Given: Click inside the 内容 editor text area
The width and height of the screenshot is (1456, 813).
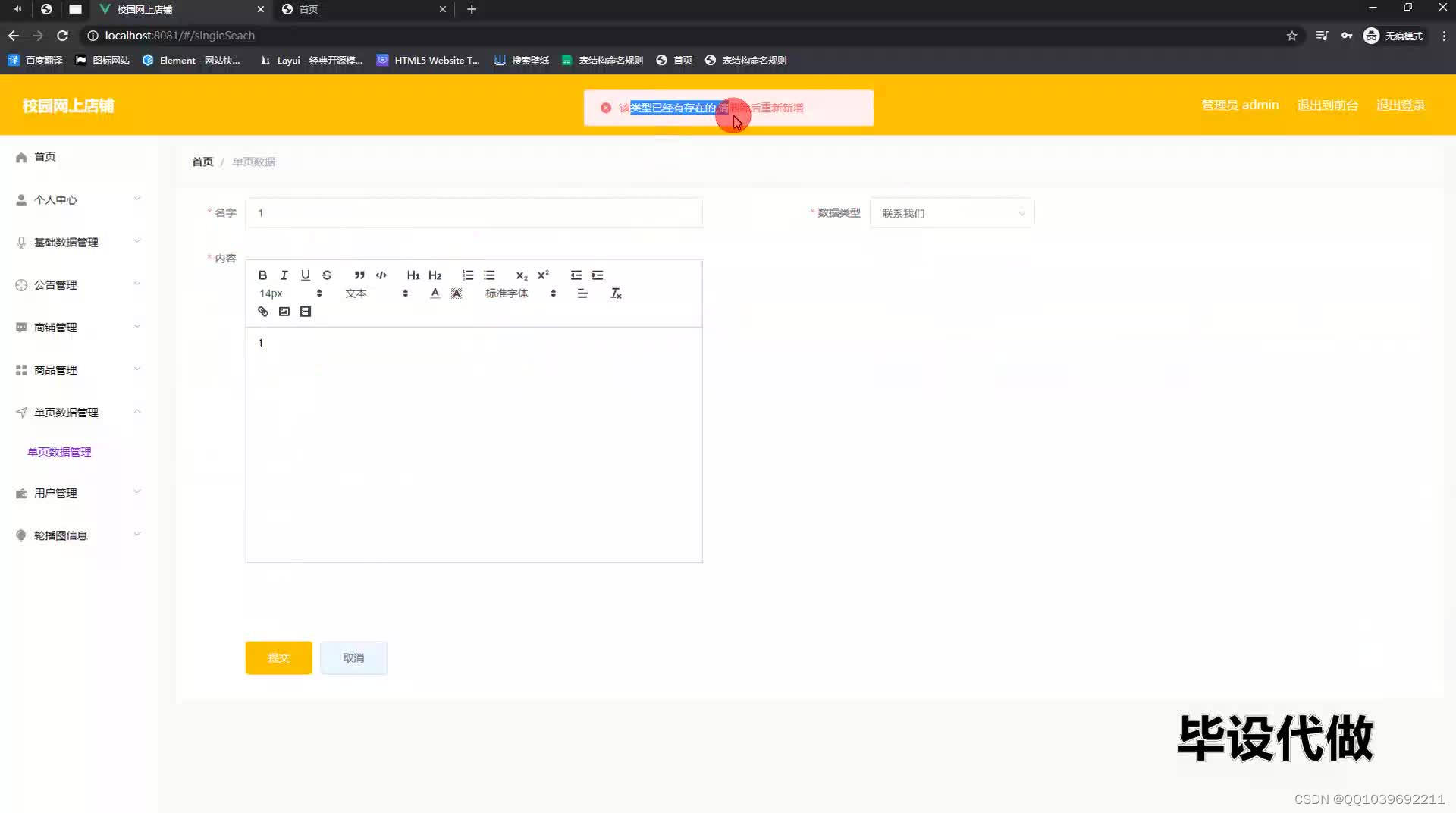Looking at the screenshot, I should click(x=474, y=444).
